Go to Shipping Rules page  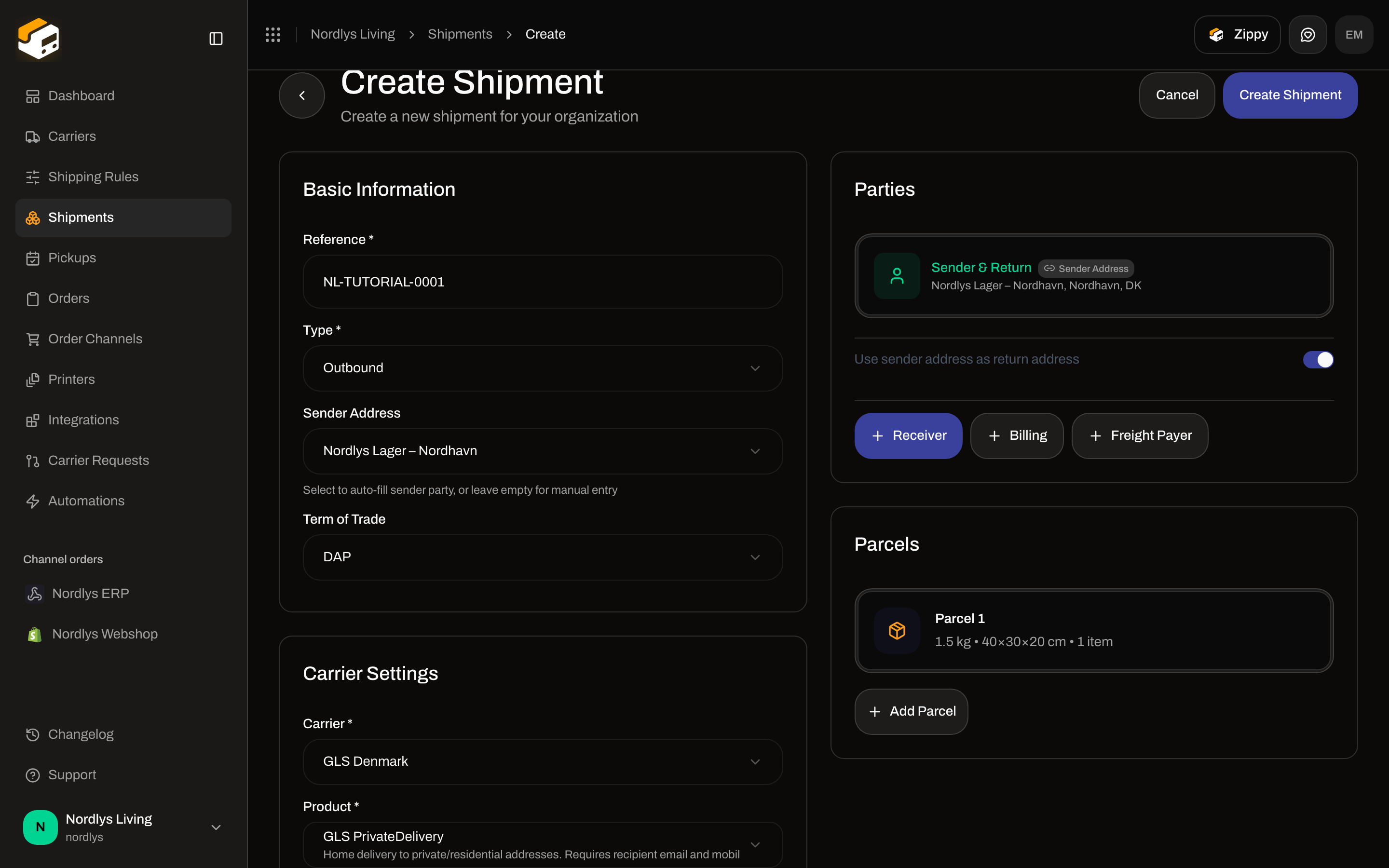123,177
